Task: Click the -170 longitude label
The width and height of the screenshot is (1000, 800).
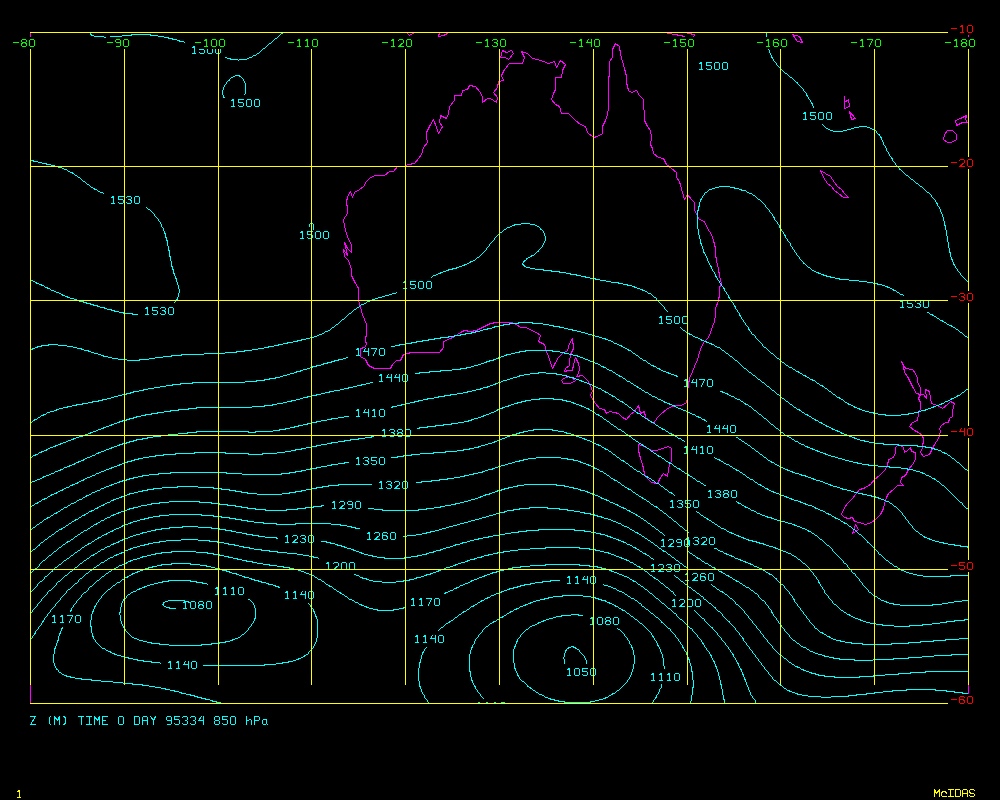Action: click(x=866, y=43)
